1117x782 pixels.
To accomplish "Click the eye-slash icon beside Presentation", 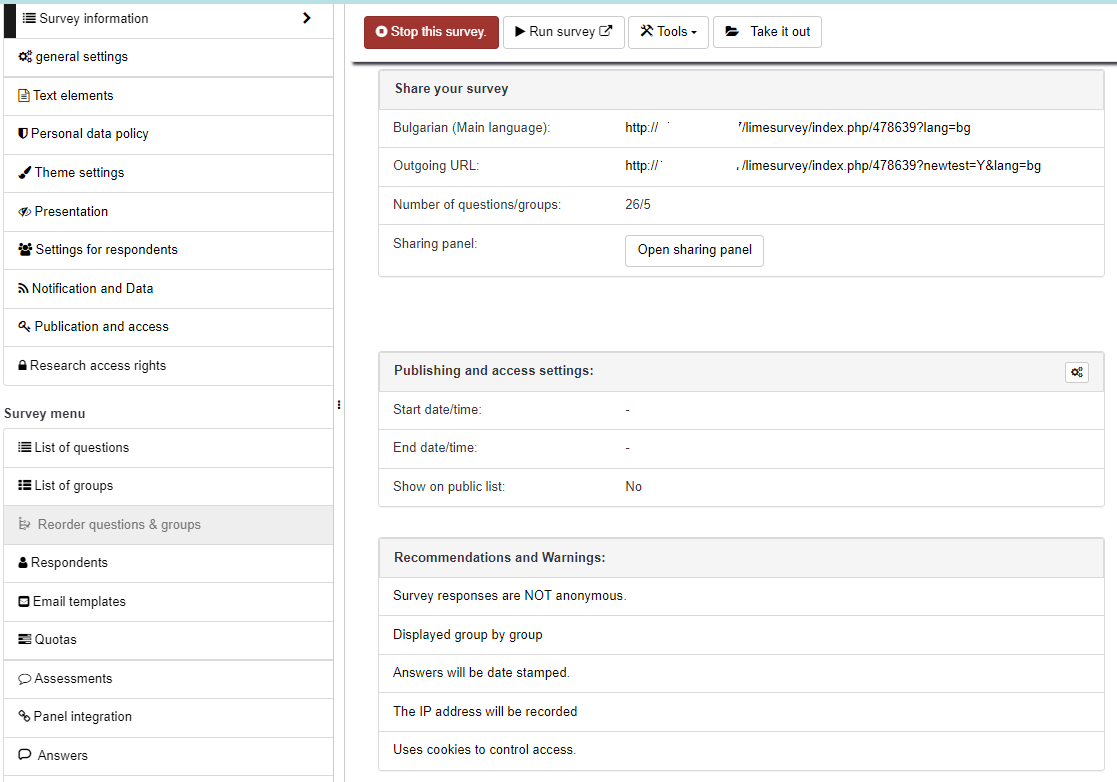I will 25,212.
